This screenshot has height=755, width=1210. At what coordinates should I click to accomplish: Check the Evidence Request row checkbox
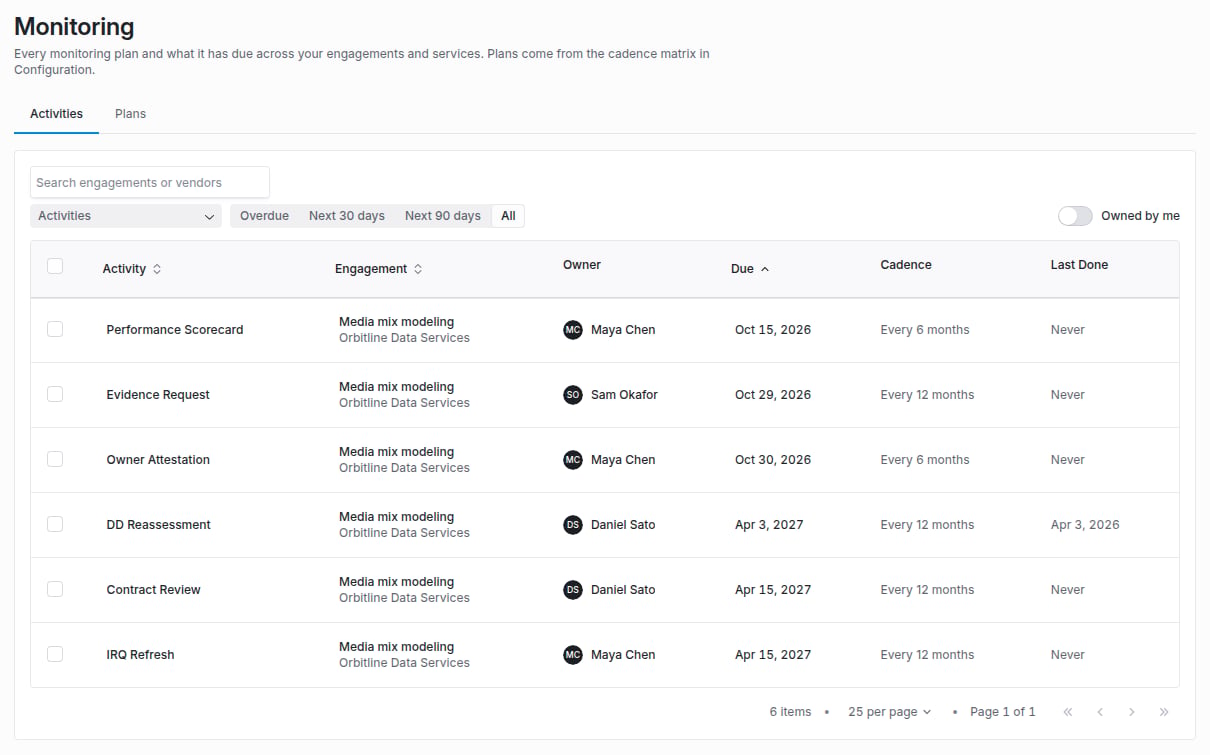coord(55,394)
